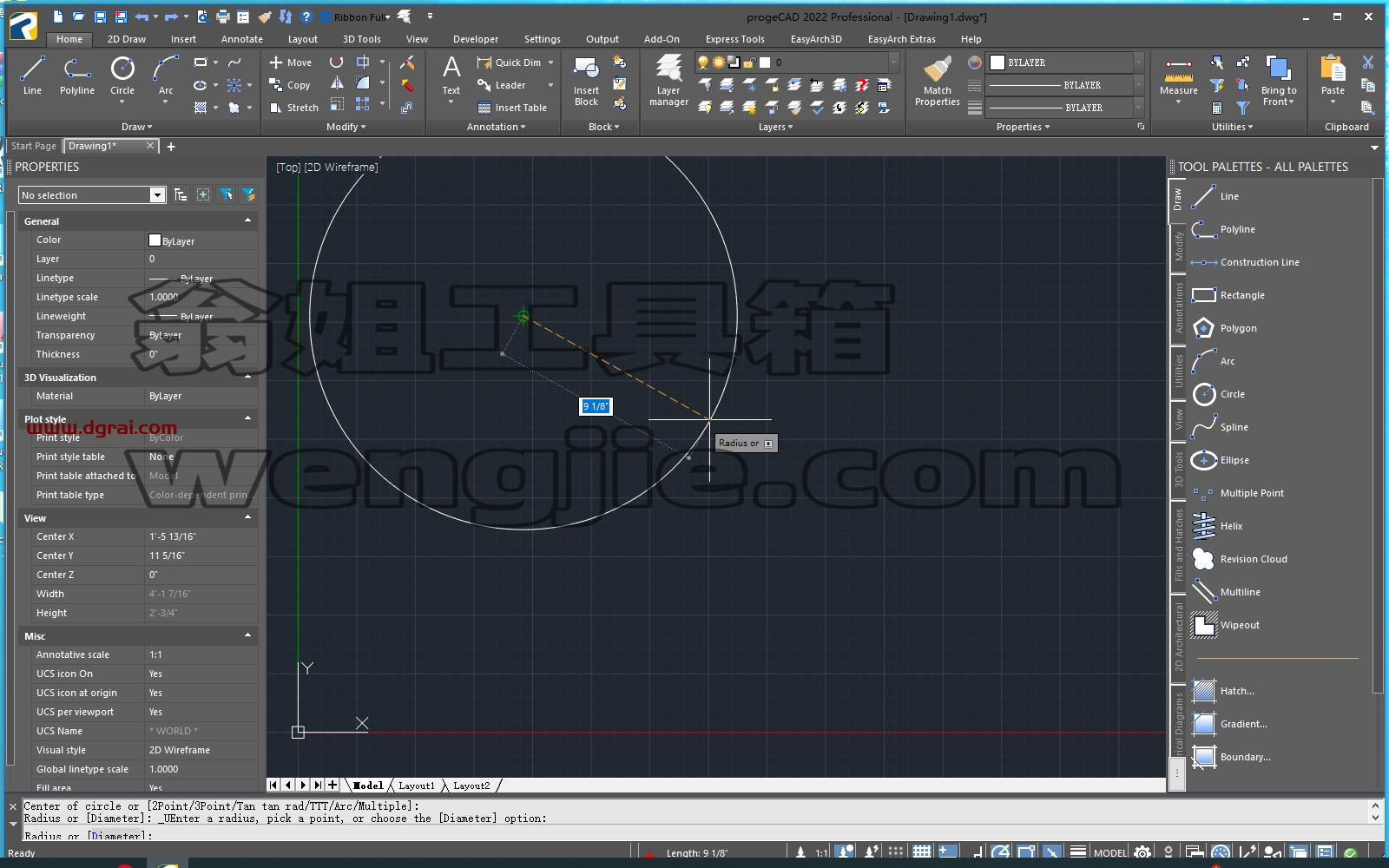Viewport: 1389px width, 868px height.
Task: Click the ByLayer color swatch in General
Action: point(155,240)
